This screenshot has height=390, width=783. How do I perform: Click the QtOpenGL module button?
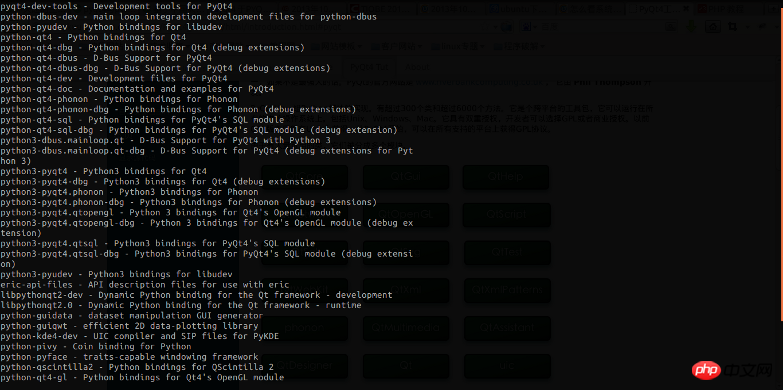(x=406, y=214)
